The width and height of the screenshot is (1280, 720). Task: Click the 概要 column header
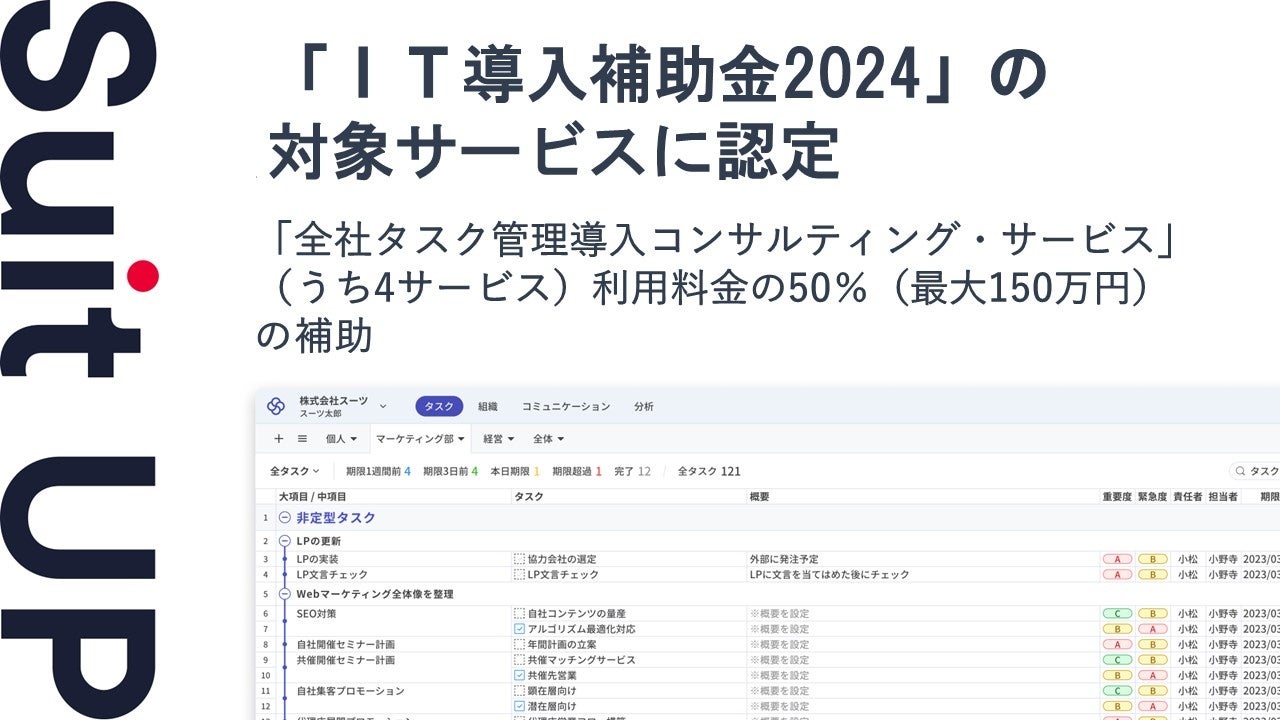(x=759, y=496)
